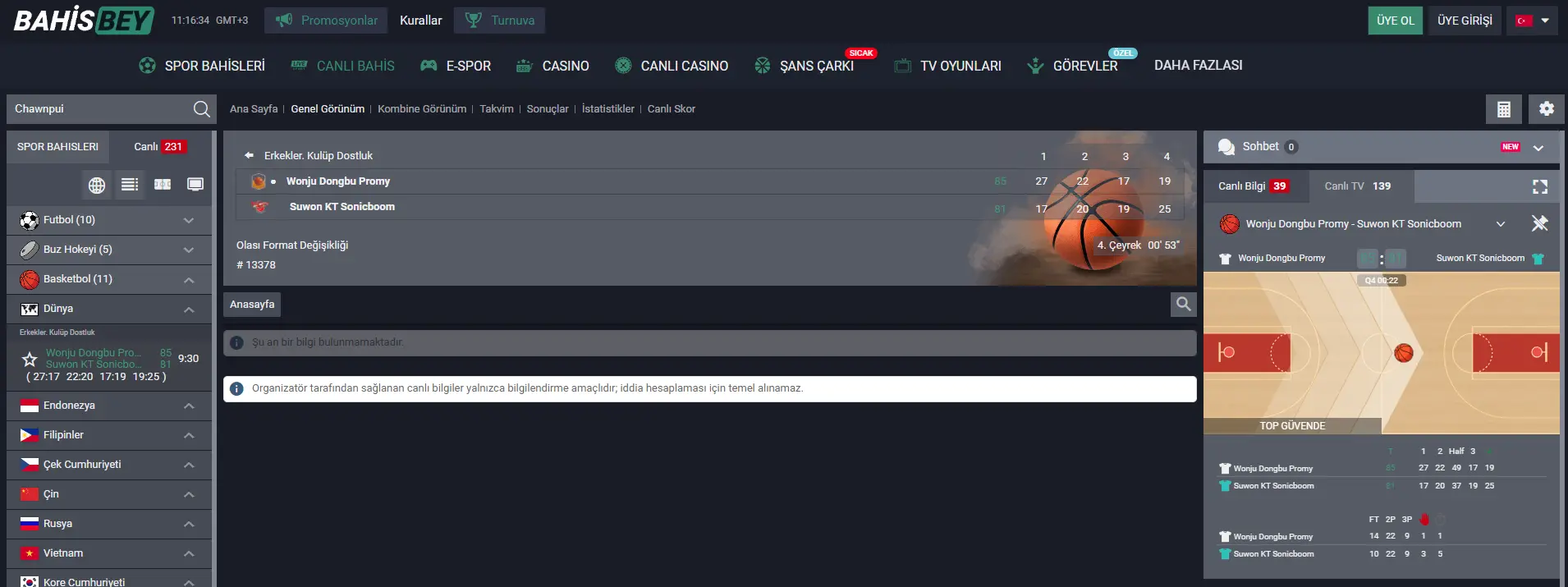Collapse the Dünya region
Image resolution: width=1568 pixels, height=587 pixels.
(109, 309)
